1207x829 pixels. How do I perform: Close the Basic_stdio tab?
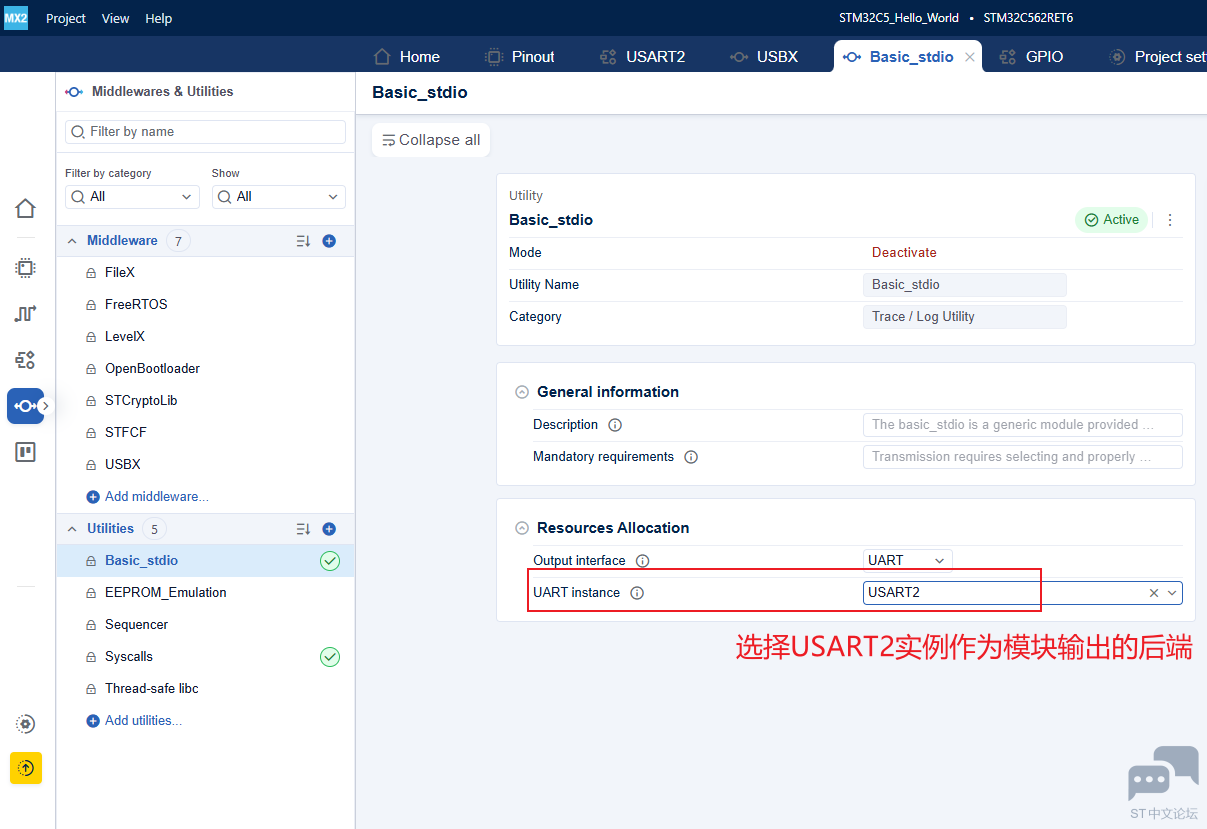[969, 57]
